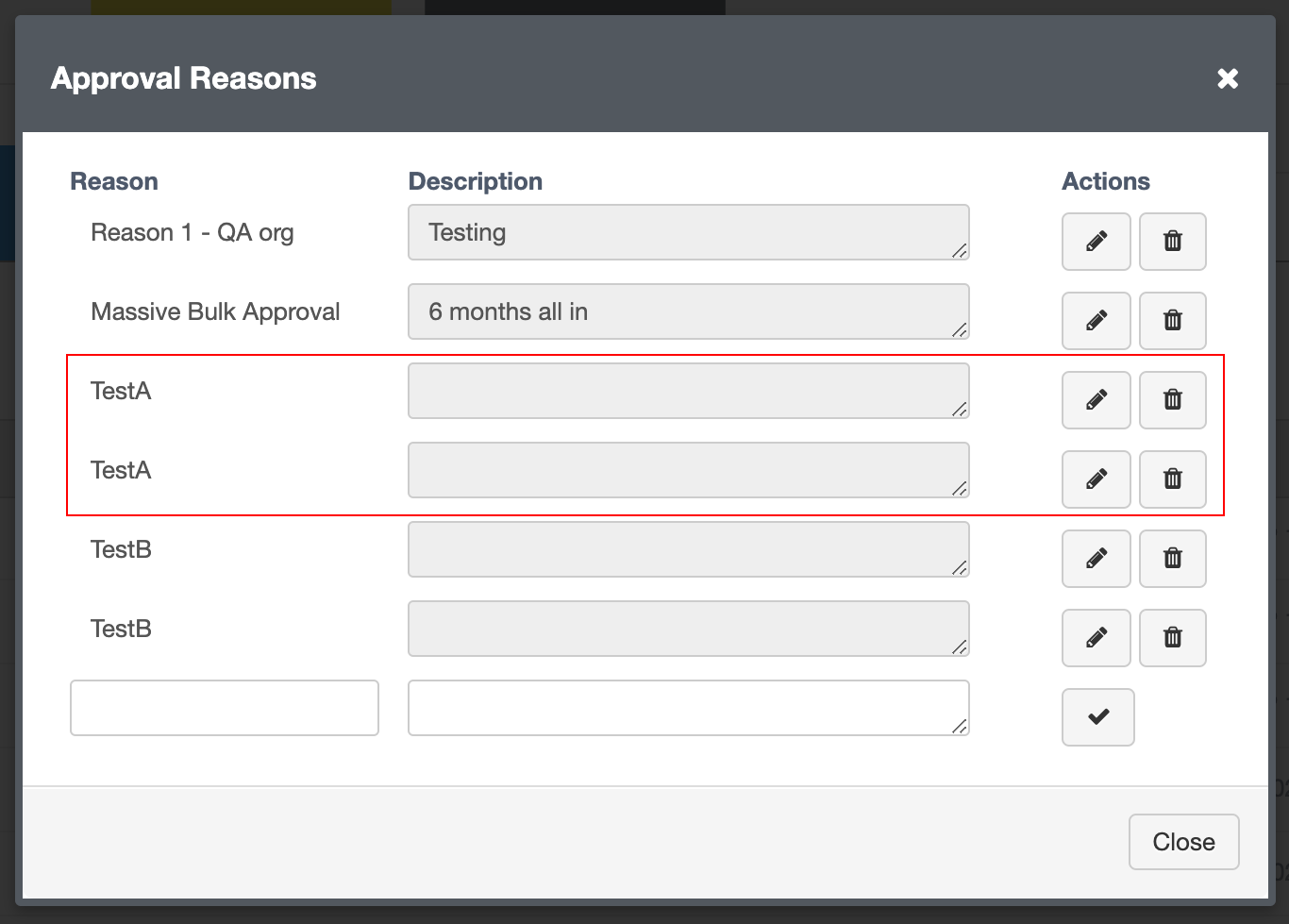Edit the first TestB reason

tap(1096, 559)
